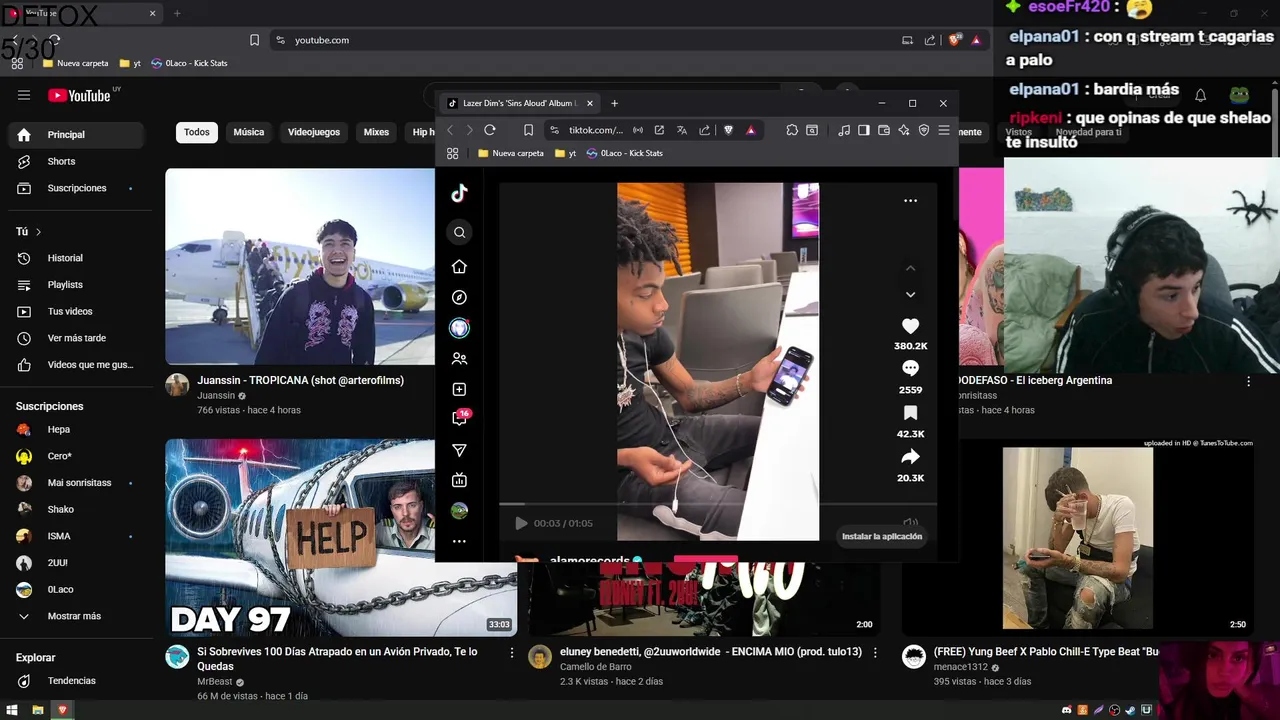Open the YouTube hamburger guide menu
1280x720 pixels.
click(24, 95)
